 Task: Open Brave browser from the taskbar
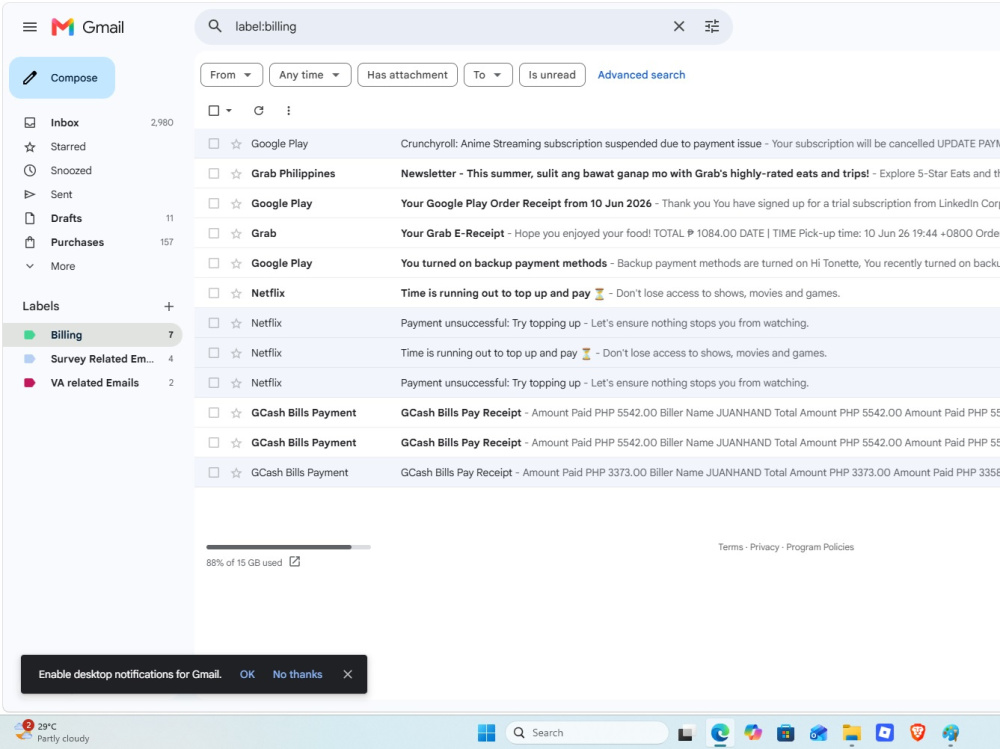click(x=917, y=733)
